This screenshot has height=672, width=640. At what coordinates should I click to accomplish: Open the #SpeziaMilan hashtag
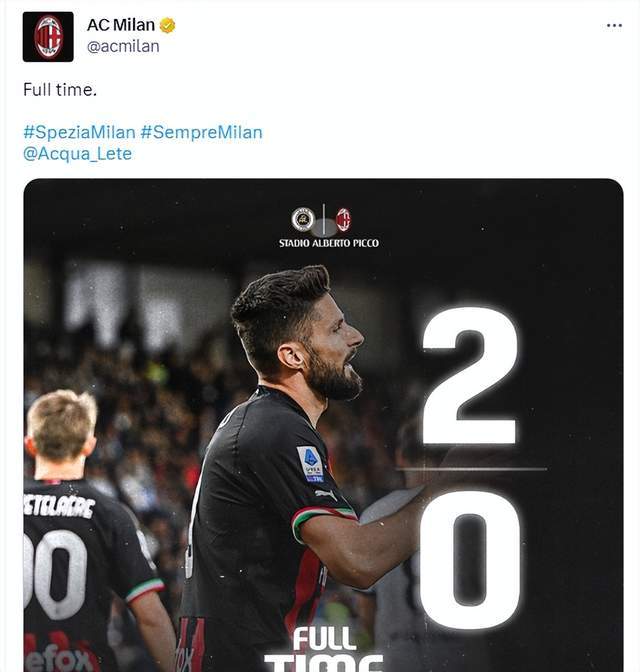[x=79, y=132]
